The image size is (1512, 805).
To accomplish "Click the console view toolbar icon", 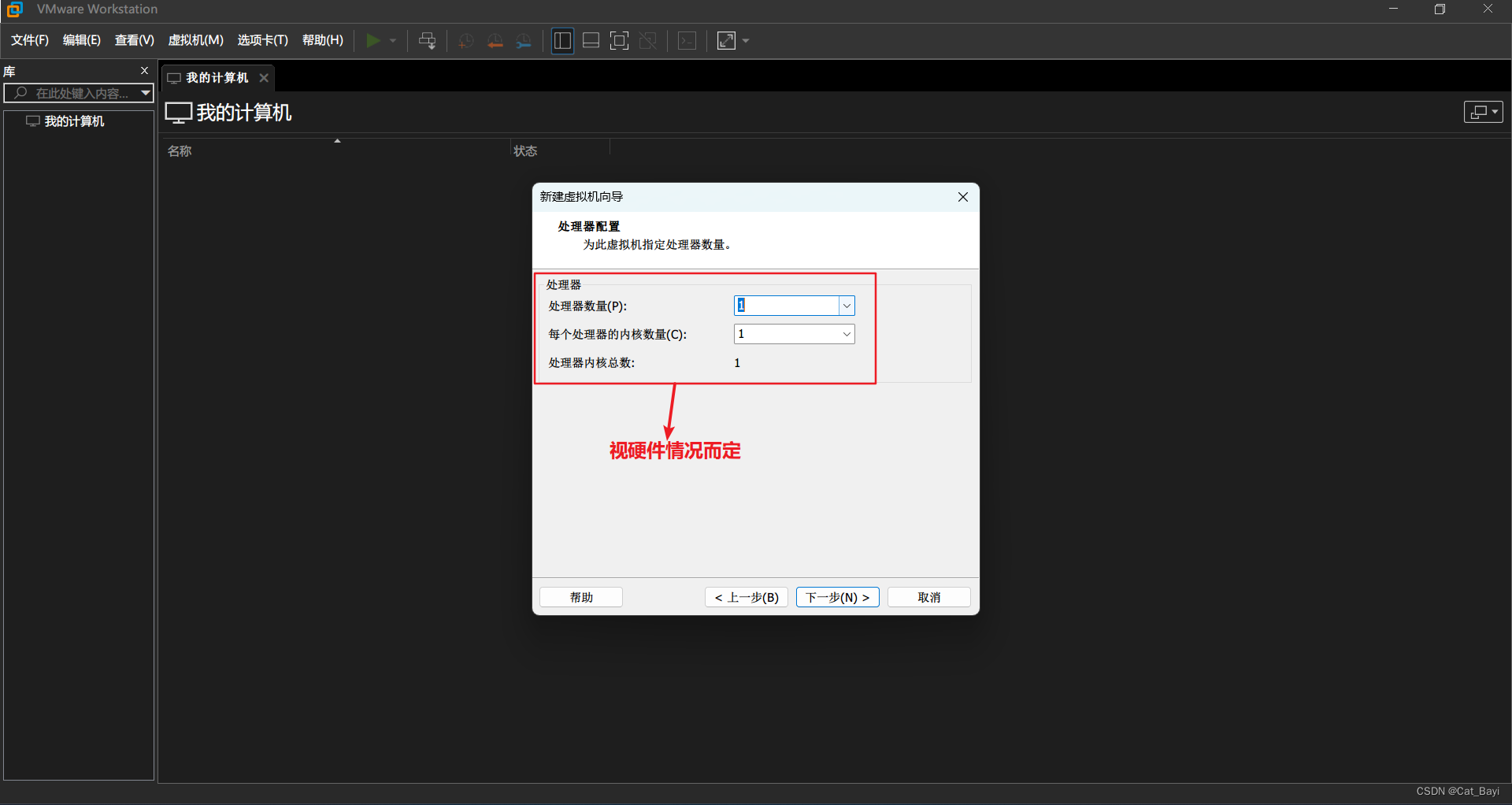I will 687,40.
